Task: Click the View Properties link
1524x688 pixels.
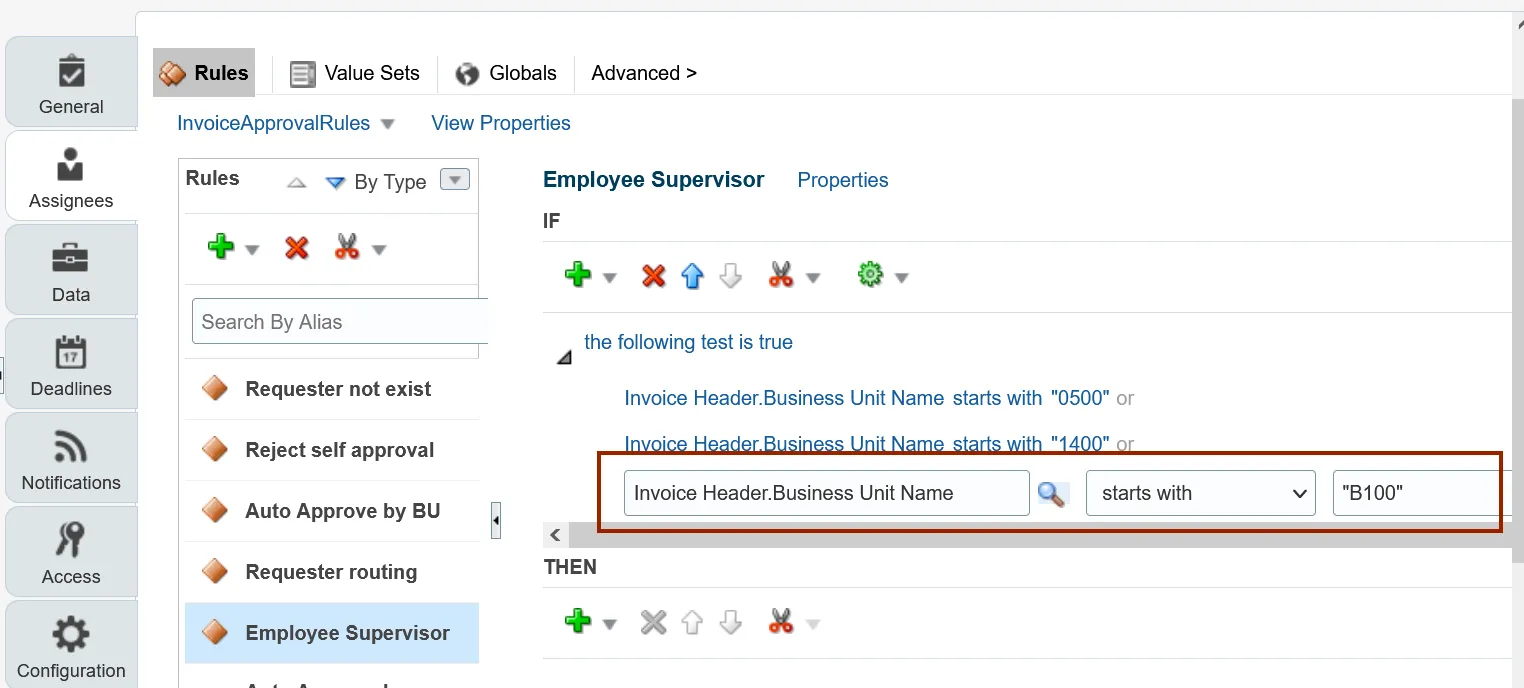Action: 501,123
